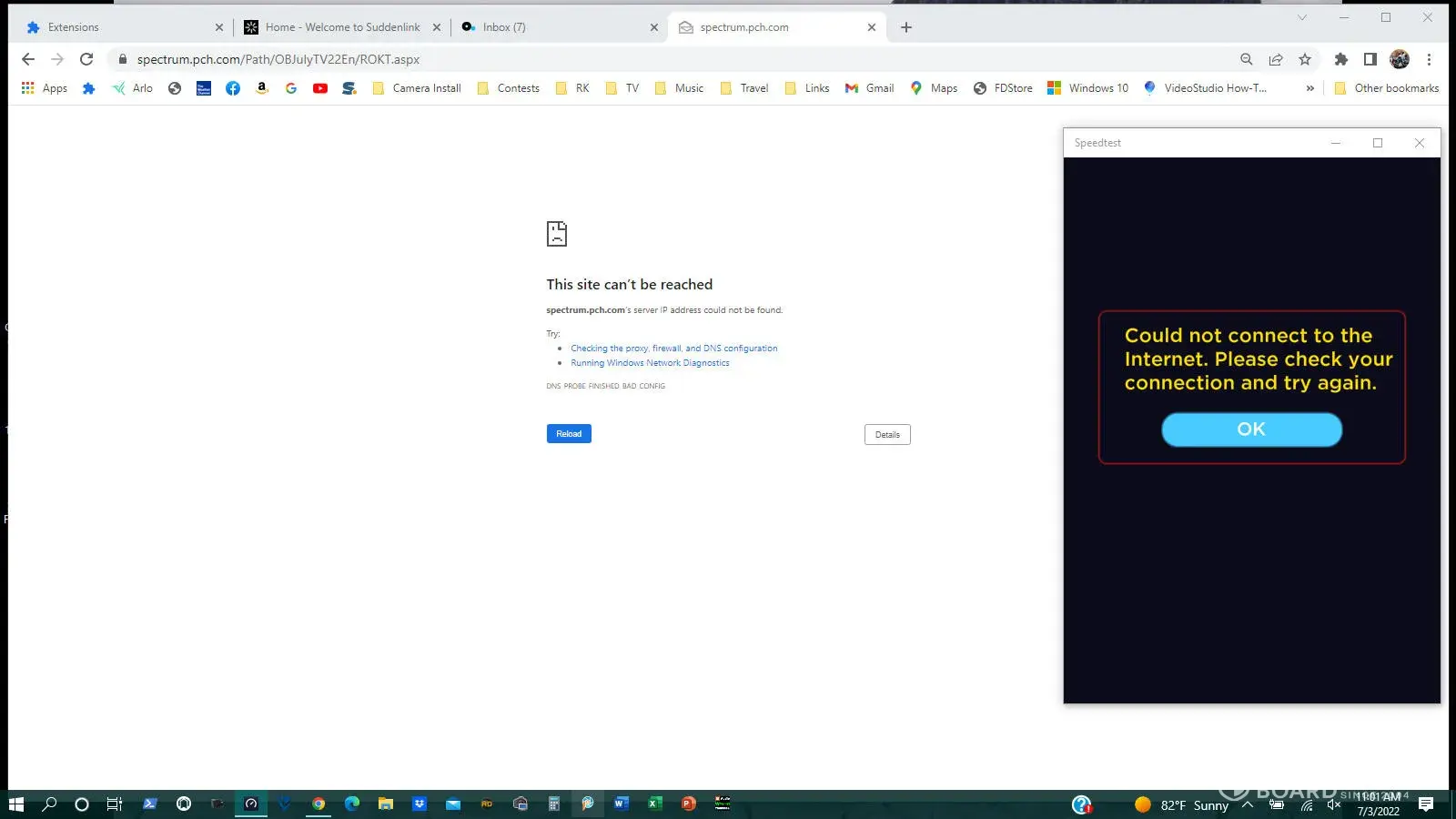Image resolution: width=1456 pixels, height=819 pixels.
Task: Open the Chrome three-dot menu
Action: (1429, 59)
